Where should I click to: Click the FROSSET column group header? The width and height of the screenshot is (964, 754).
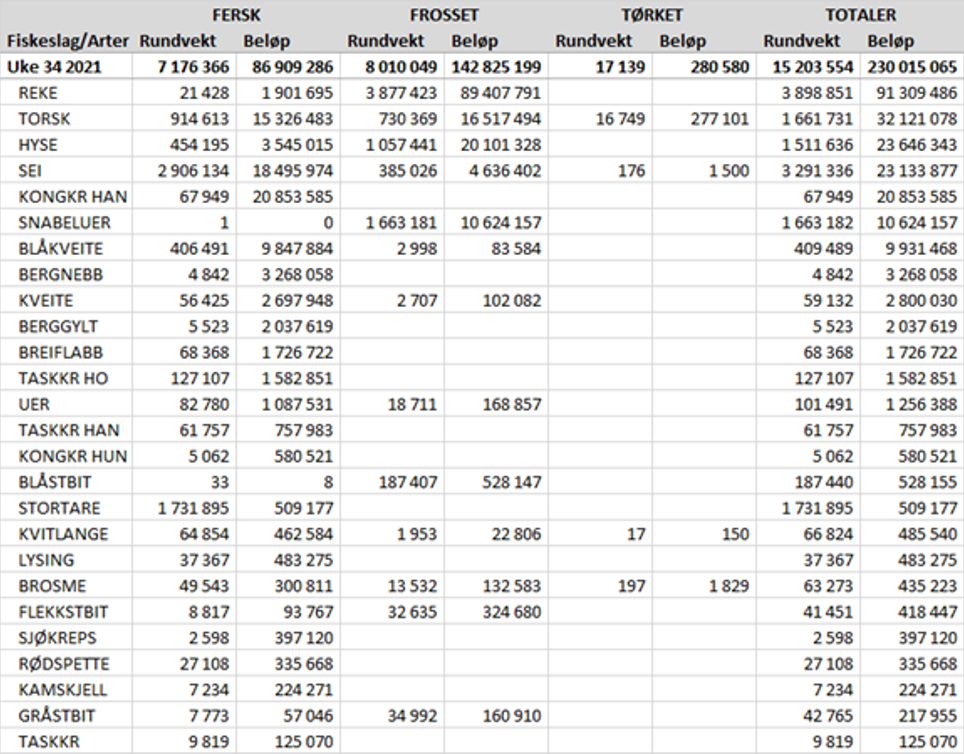pyautogui.click(x=444, y=16)
